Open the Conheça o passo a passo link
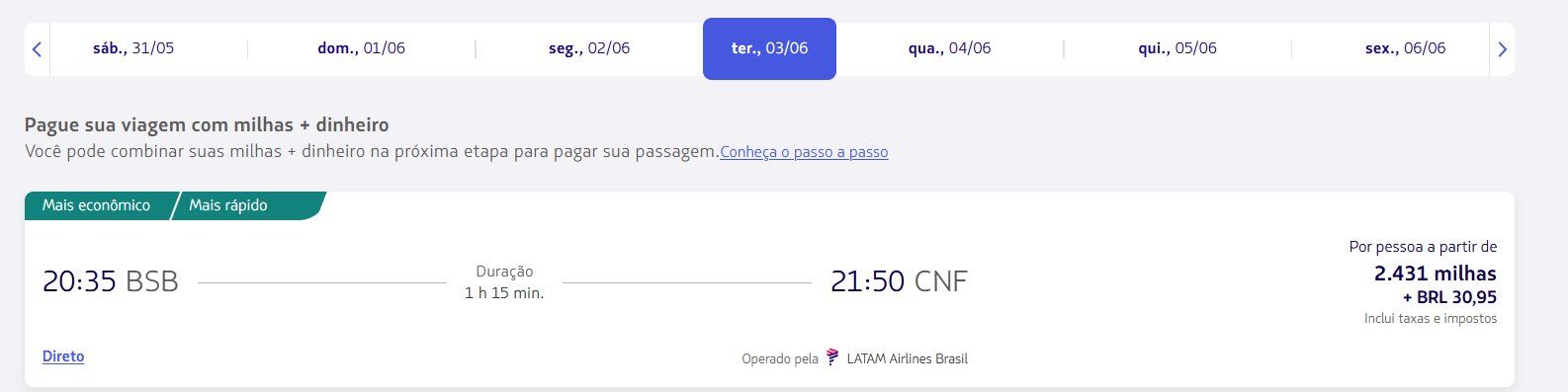The image size is (1568, 392). click(804, 152)
